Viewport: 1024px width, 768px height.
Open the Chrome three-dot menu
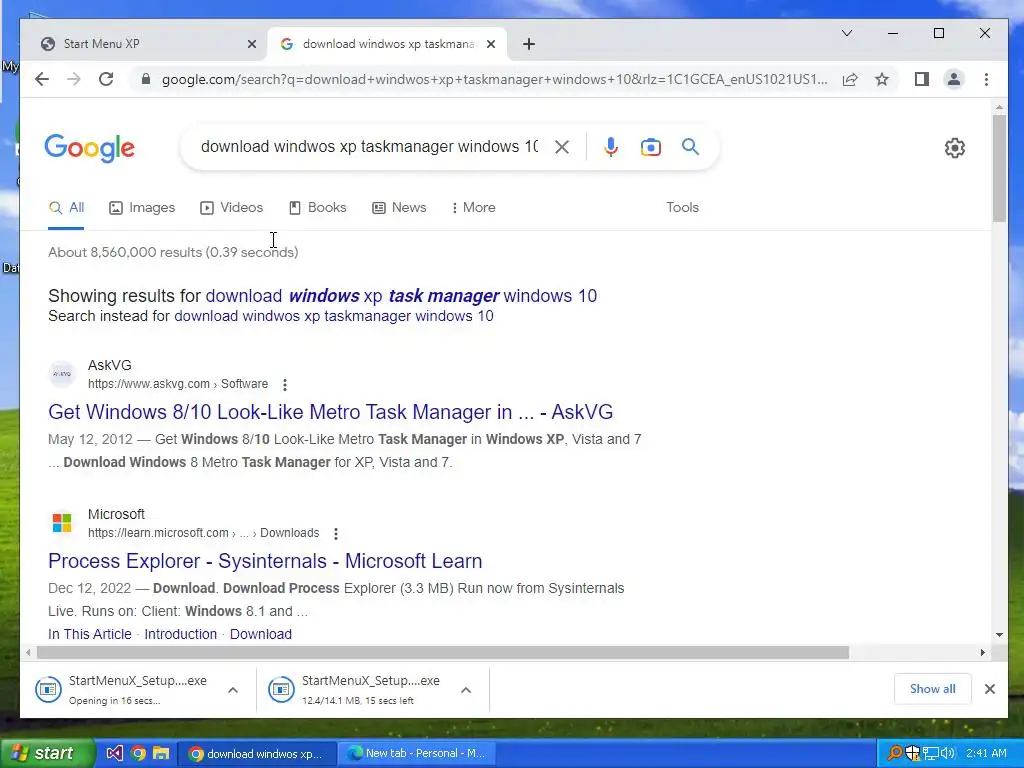coord(986,80)
